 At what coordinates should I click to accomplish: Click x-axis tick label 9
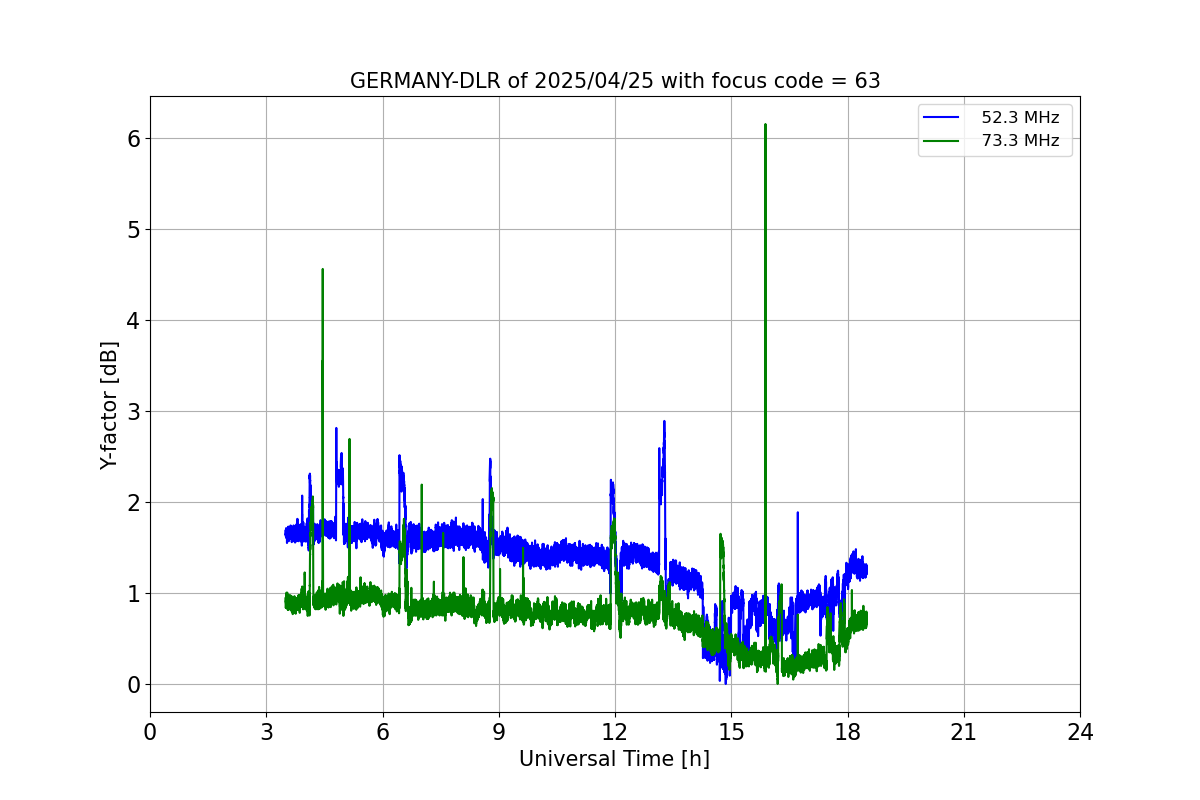coord(499,732)
